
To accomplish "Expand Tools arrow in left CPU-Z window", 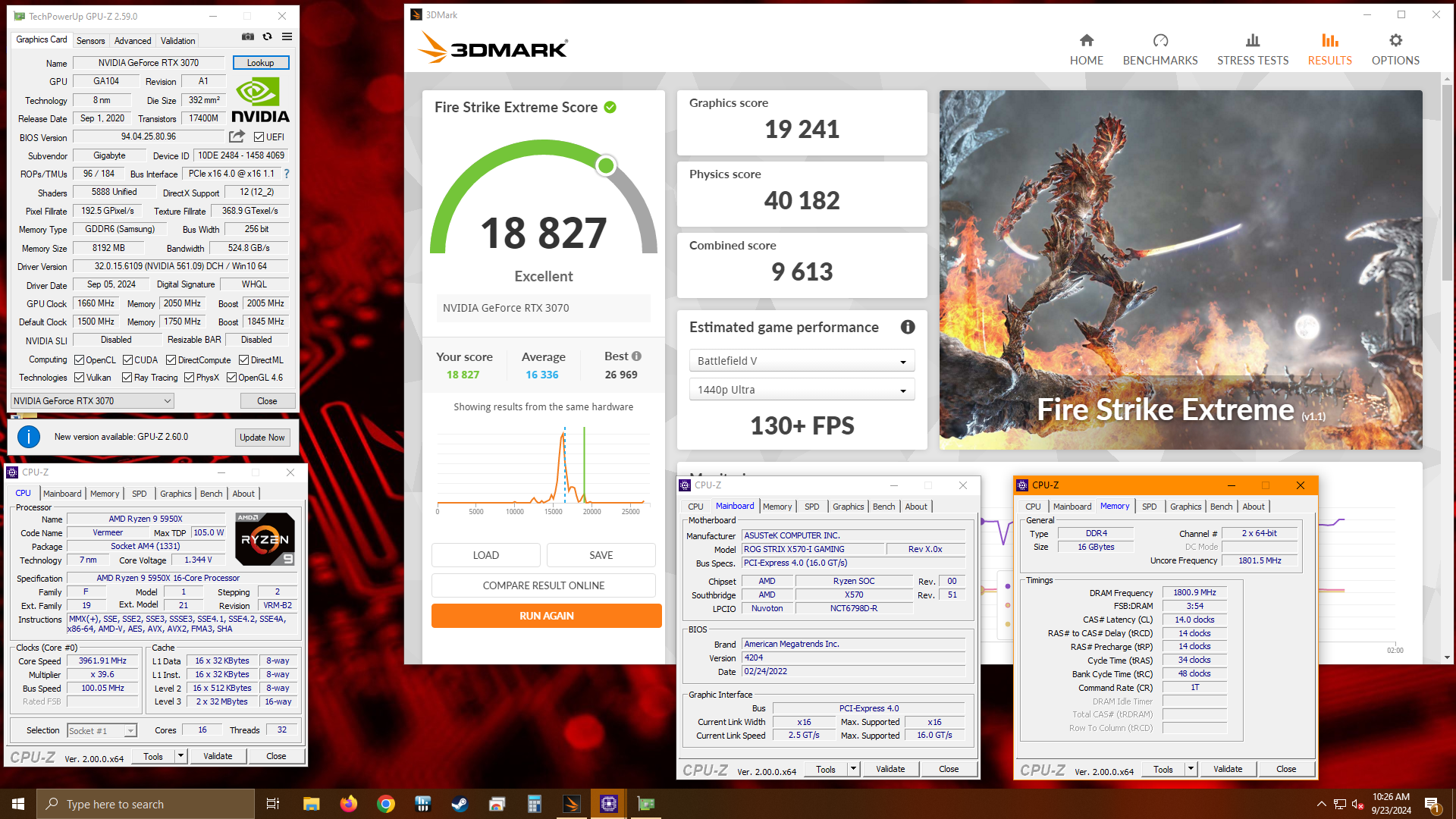I will pyautogui.click(x=181, y=756).
